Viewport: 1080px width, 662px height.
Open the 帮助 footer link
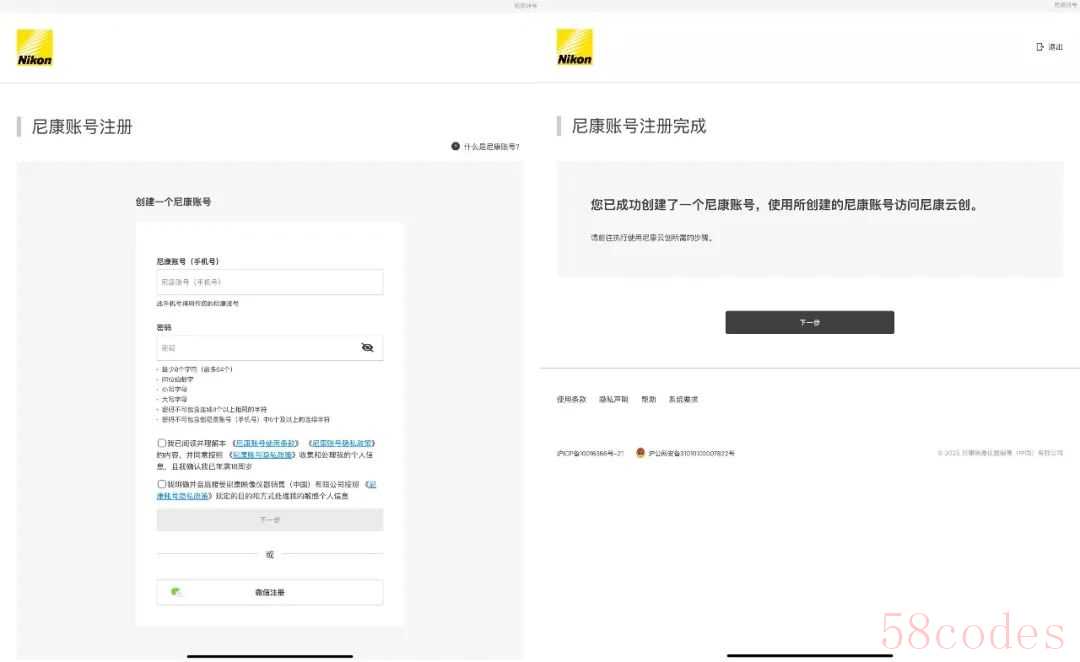pyautogui.click(x=648, y=399)
